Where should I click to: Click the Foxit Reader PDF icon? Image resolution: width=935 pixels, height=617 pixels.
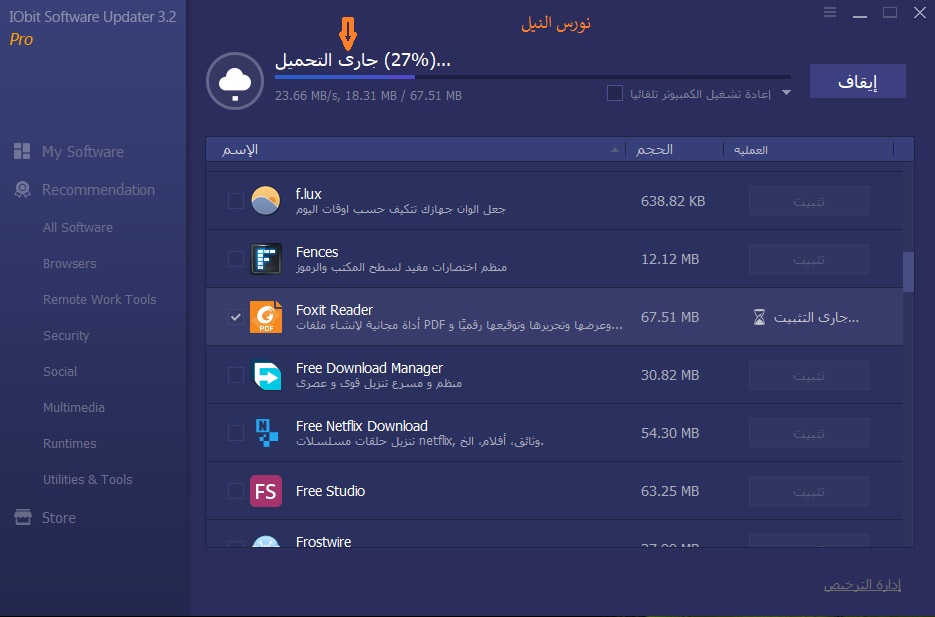coord(265,317)
